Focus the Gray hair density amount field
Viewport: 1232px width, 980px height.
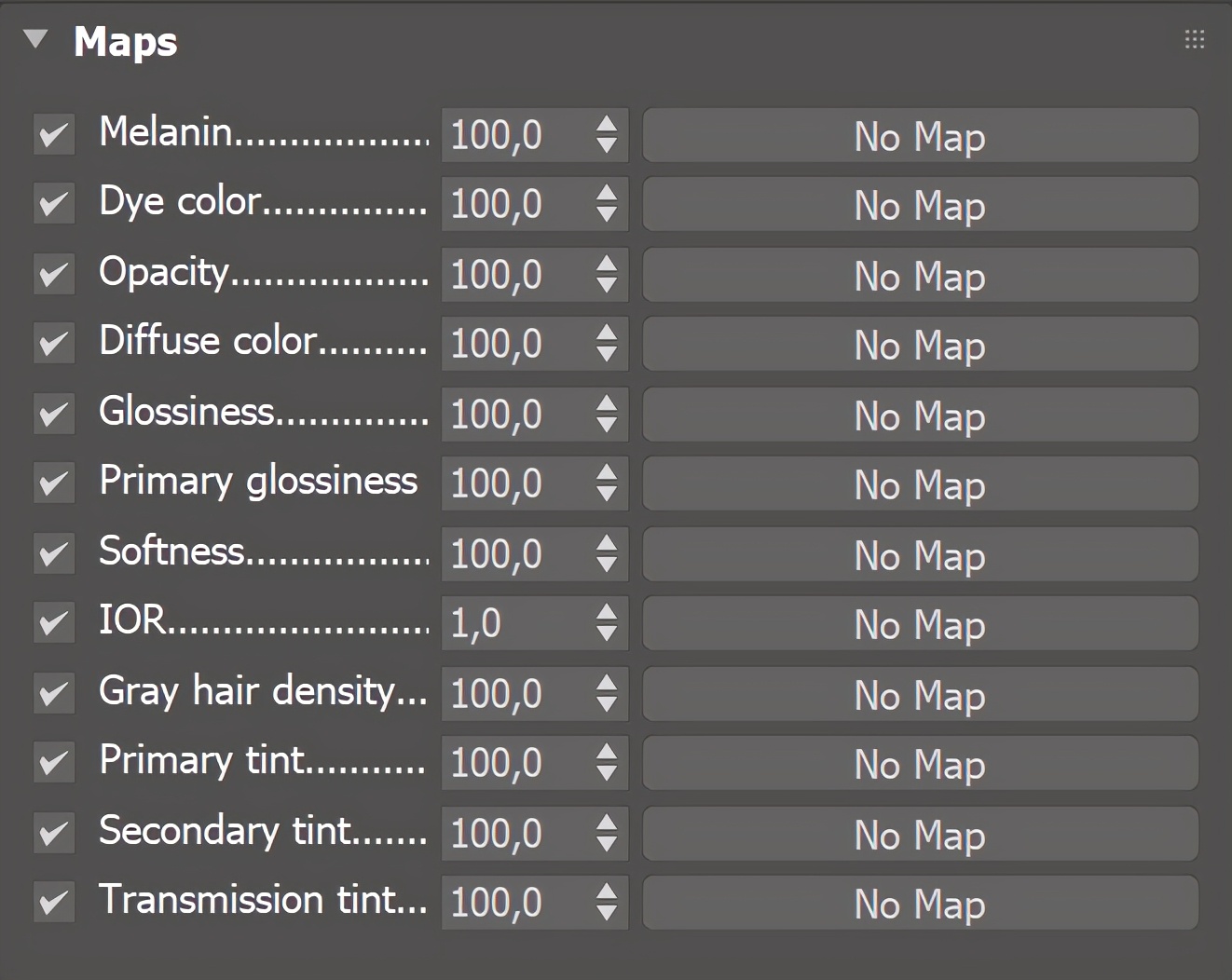pyautogui.click(x=514, y=693)
